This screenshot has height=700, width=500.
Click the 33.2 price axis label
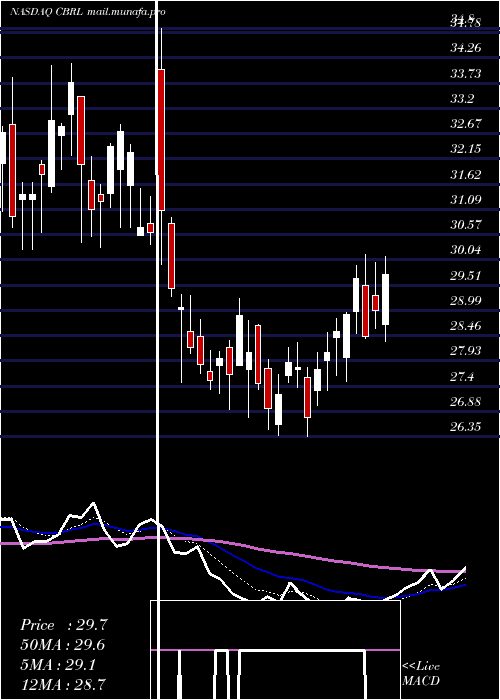tap(462, 99)
